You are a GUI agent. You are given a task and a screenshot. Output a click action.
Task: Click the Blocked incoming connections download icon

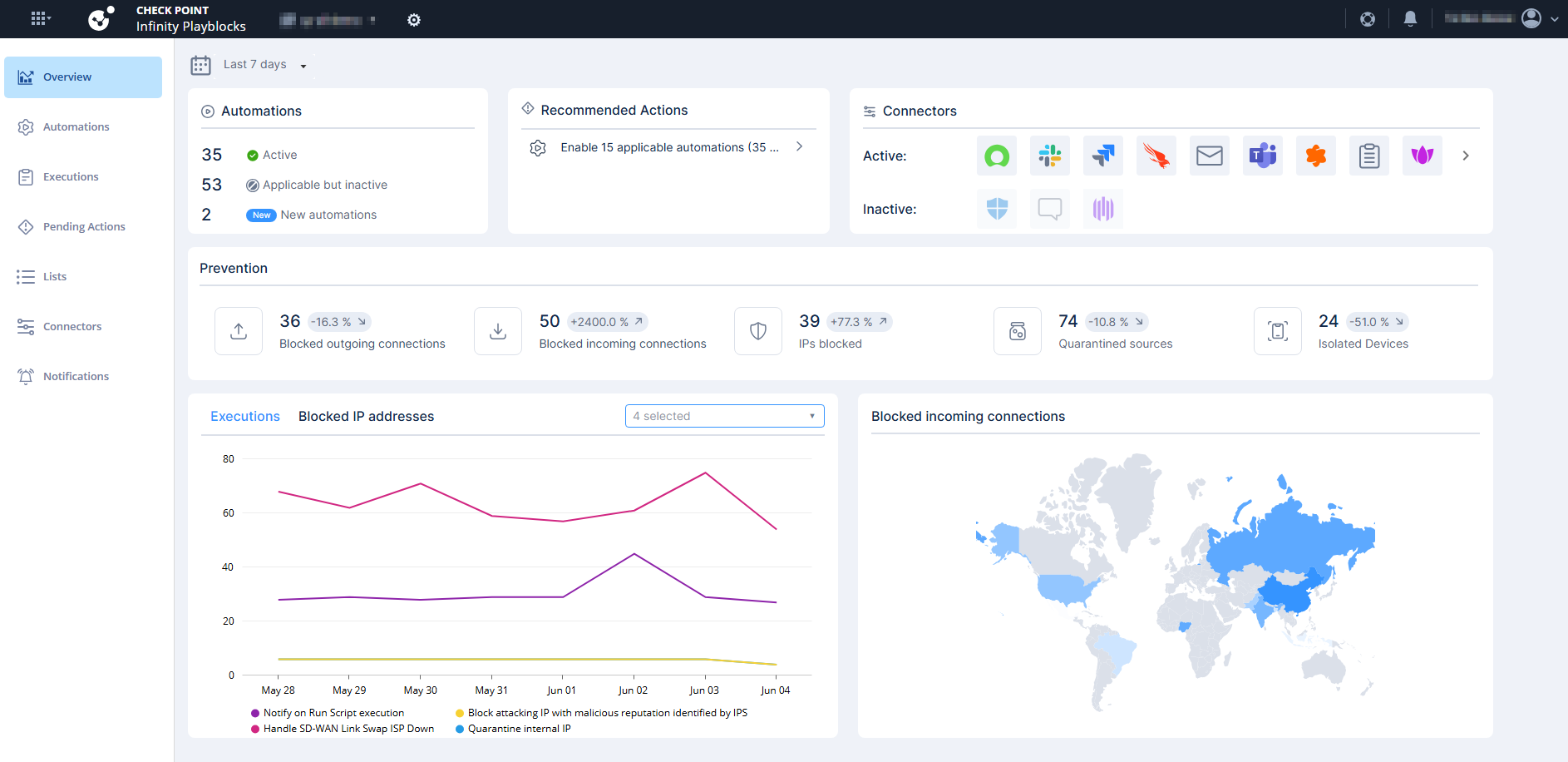(498, 331)
